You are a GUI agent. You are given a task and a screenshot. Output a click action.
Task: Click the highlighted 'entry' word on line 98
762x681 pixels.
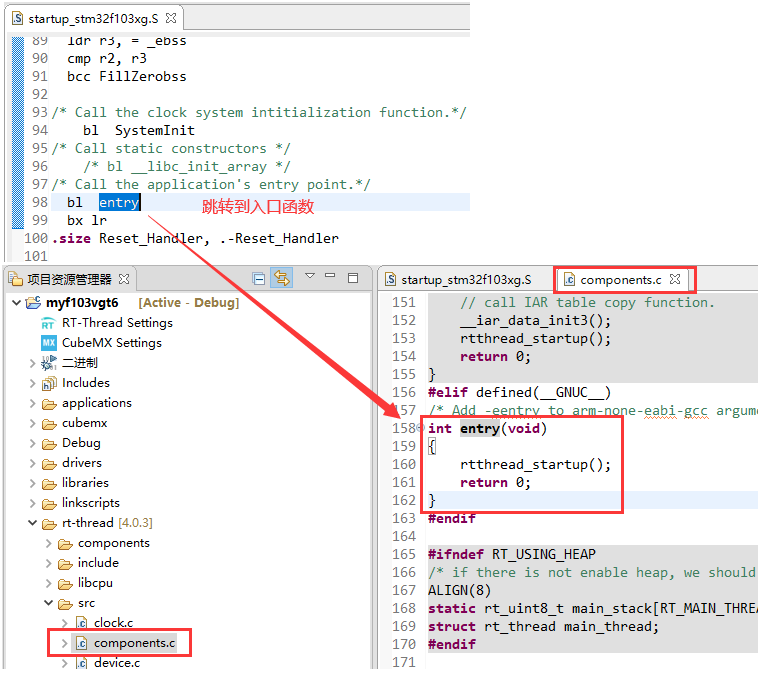pyautogui.click(x=119, y=202)
